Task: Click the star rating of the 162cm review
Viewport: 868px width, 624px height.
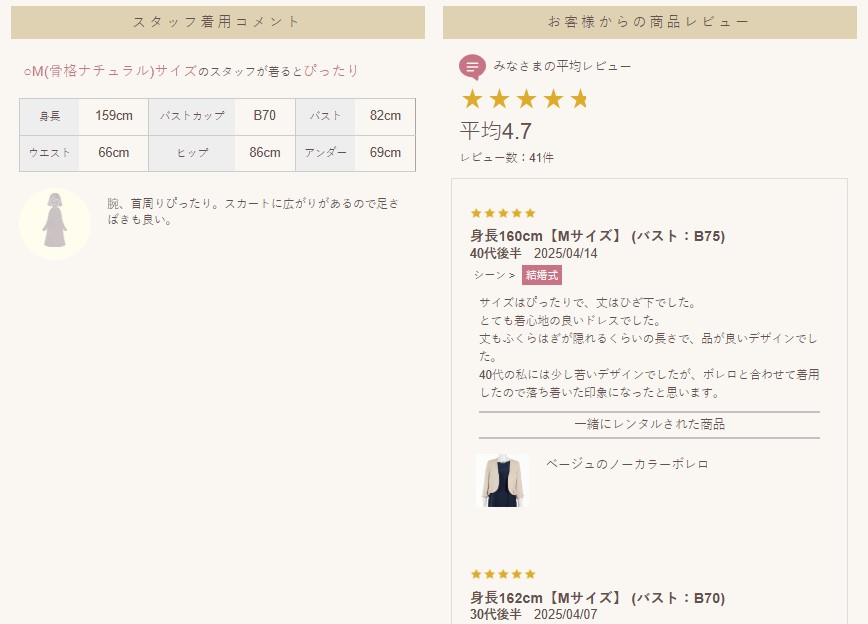Action: point(503,574)
